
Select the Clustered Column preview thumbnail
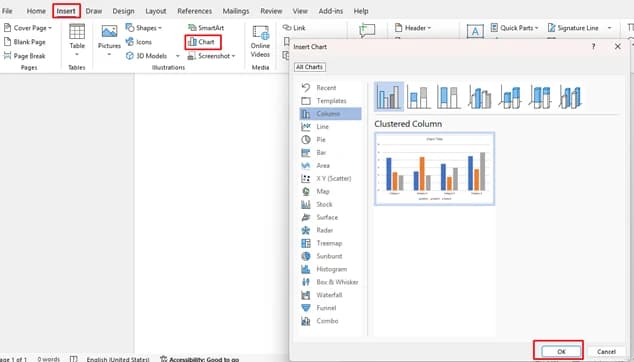click(435, 169)
